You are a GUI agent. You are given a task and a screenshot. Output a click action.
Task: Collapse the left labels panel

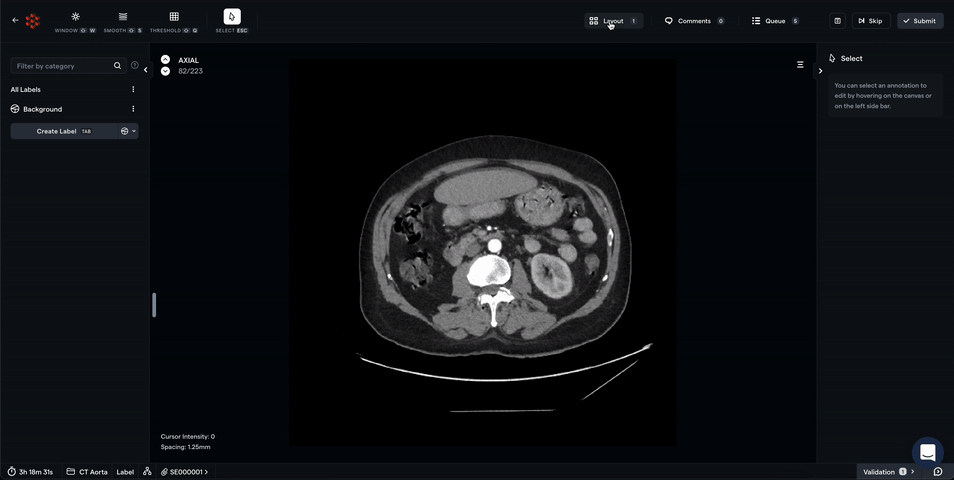[145, 70]
